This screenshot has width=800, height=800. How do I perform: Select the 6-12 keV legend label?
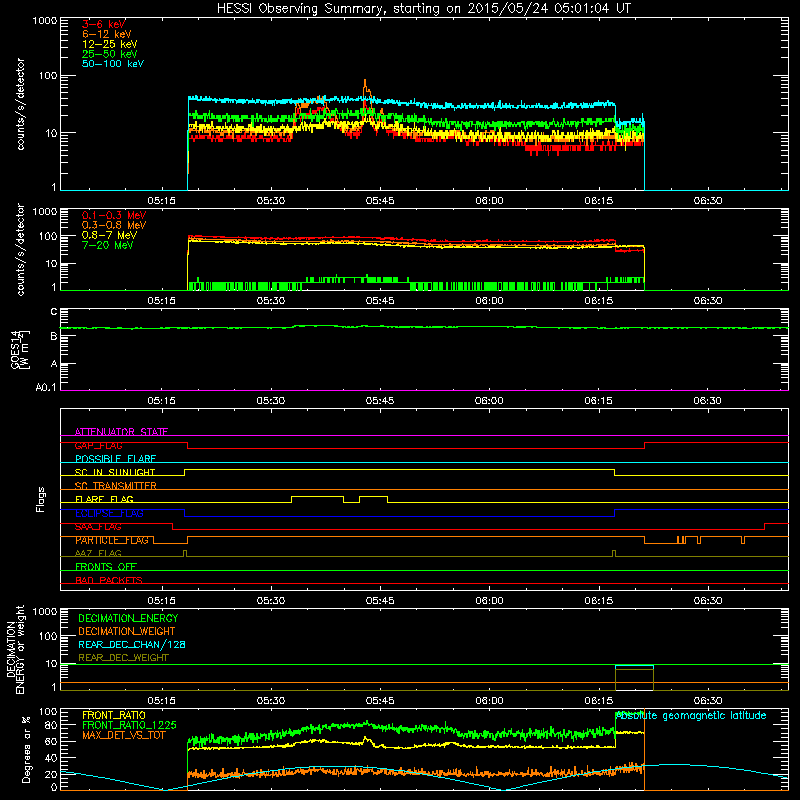(x=107, y=34)
